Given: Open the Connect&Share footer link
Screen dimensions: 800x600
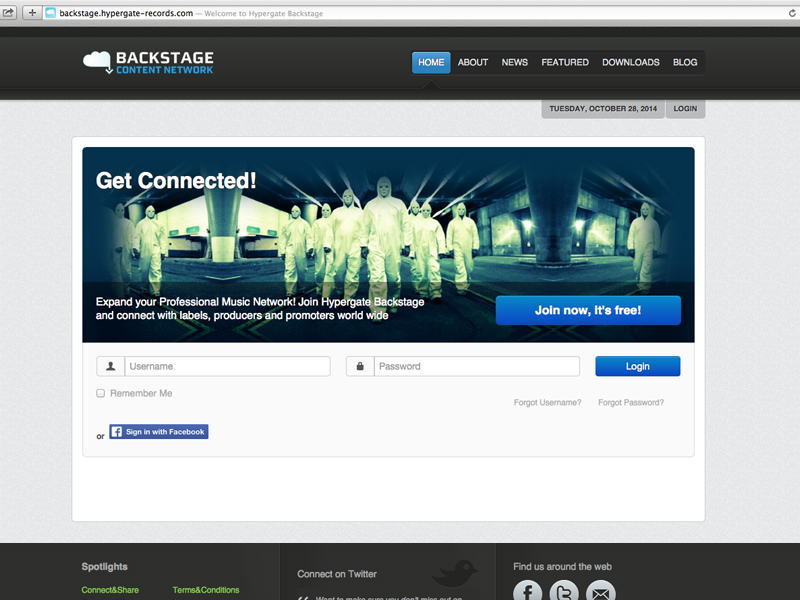Looking at the screenshot, I should pos(110,590).
